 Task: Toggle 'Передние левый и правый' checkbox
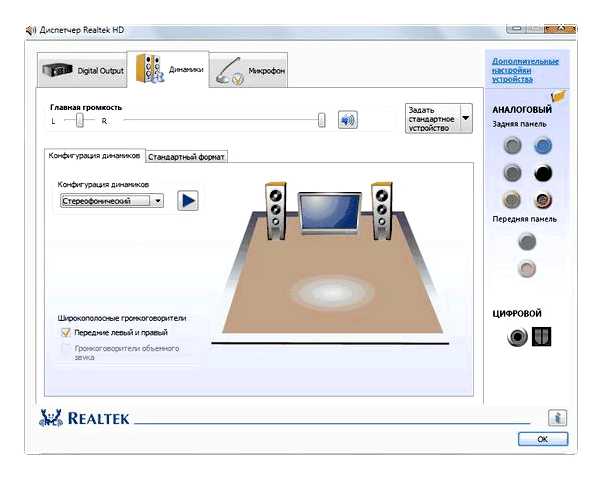66,332
